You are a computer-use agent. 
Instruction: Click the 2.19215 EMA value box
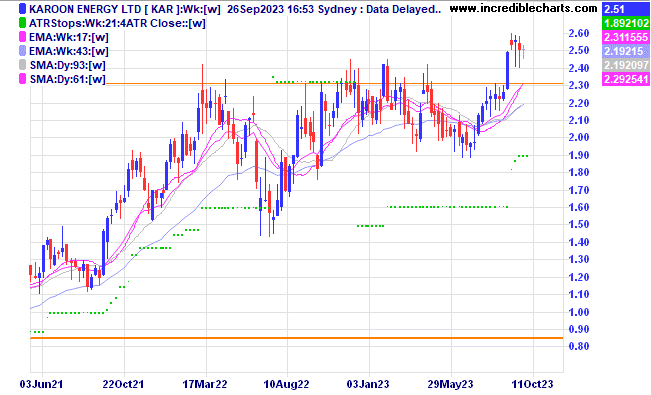[x=625, y=51]
